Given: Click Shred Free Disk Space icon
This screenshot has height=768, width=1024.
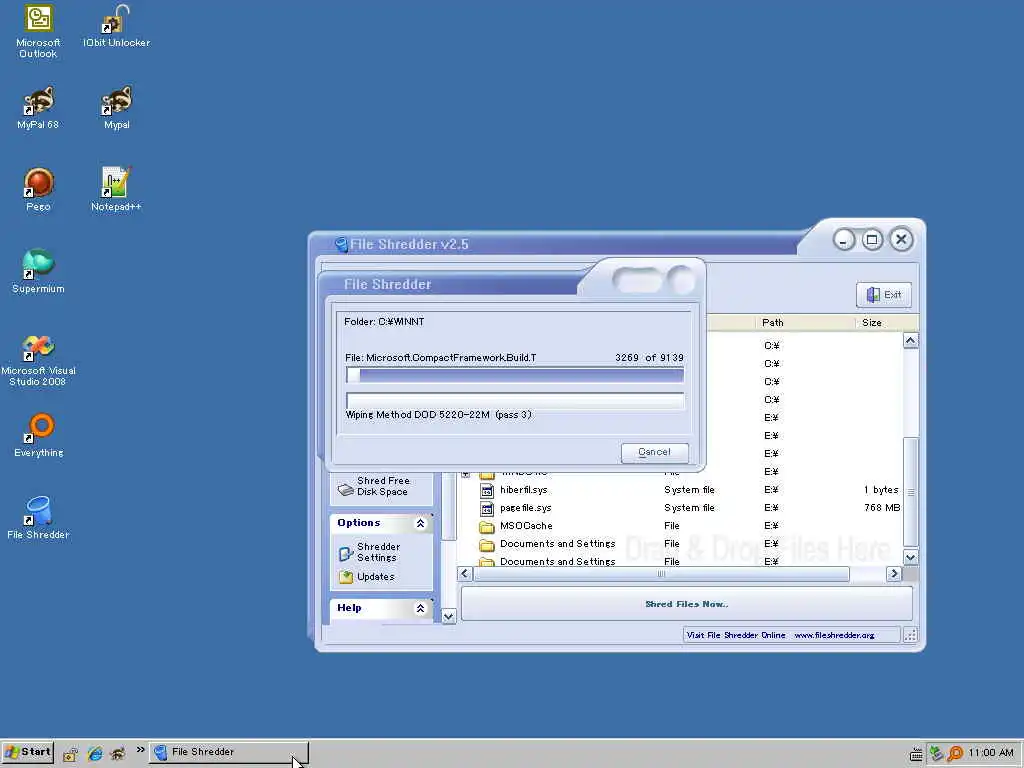Looking at the screenshot, I should coord(345,489).
